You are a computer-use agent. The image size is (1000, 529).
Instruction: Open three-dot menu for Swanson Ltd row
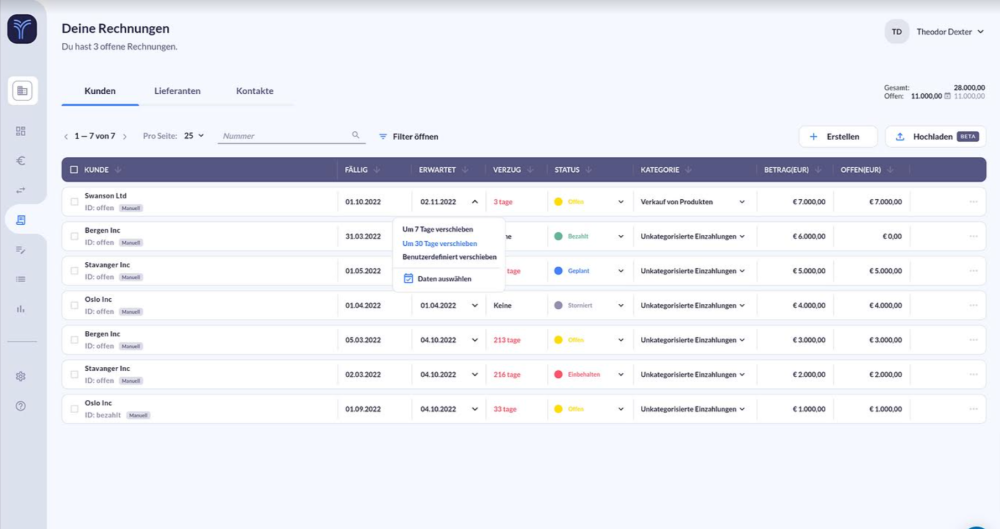pyautogui.click(x=973, y=202)
